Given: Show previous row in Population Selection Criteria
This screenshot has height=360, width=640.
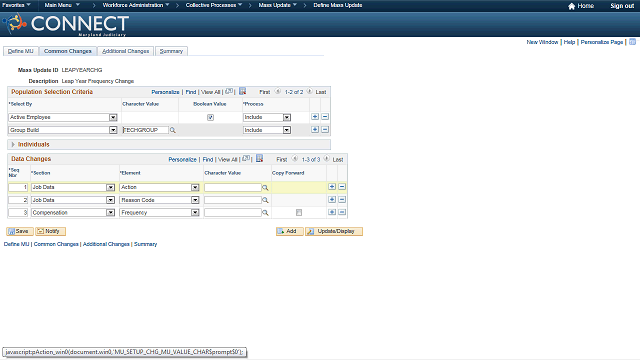Looking at the screenshot, I should [278, 91].
